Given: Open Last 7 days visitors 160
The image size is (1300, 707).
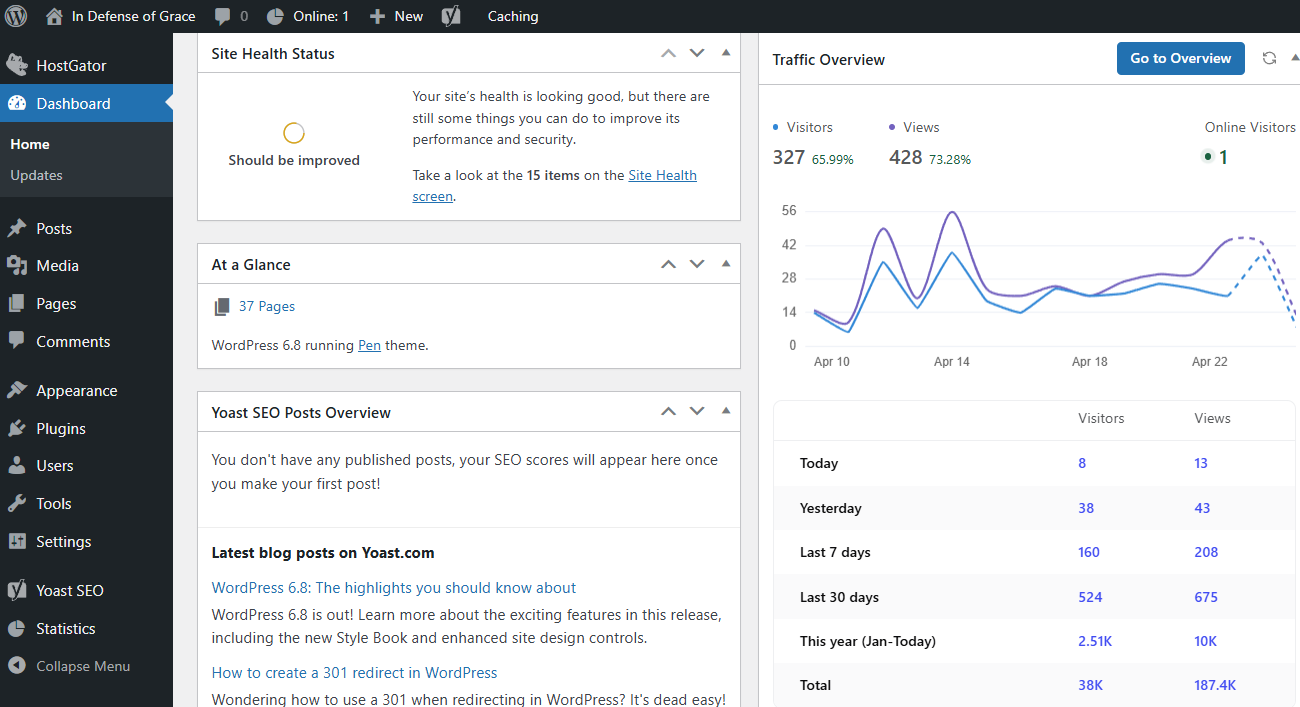Looking at the screenshot, I should pos(1089,552).
